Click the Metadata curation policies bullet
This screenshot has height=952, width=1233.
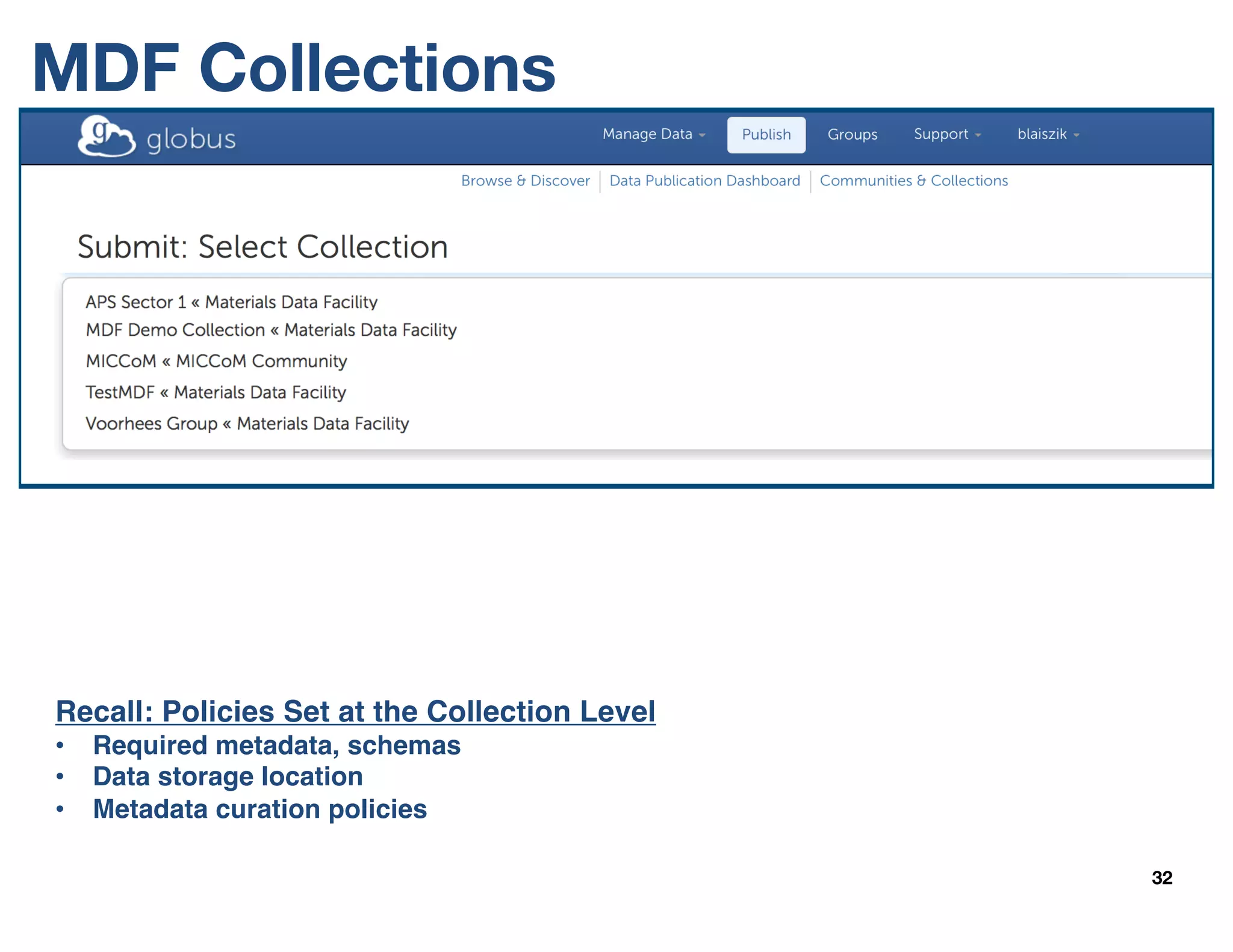point(259,809)
